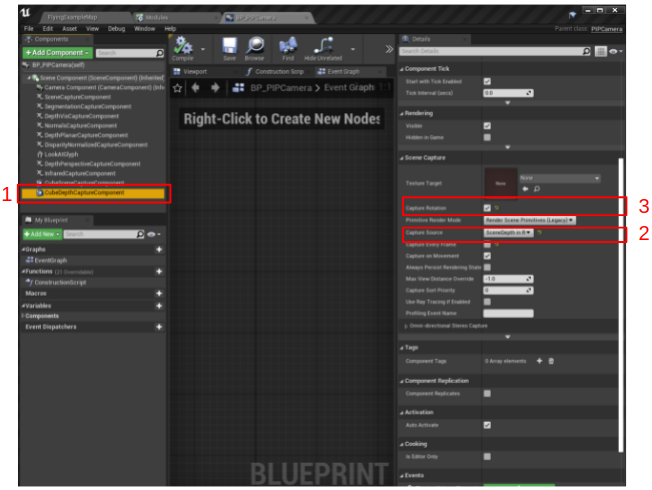The image size is (652, 490).
Task: Toggle Component Replicates checkbox
Action: pyautogui.click(x=487, y=393)
